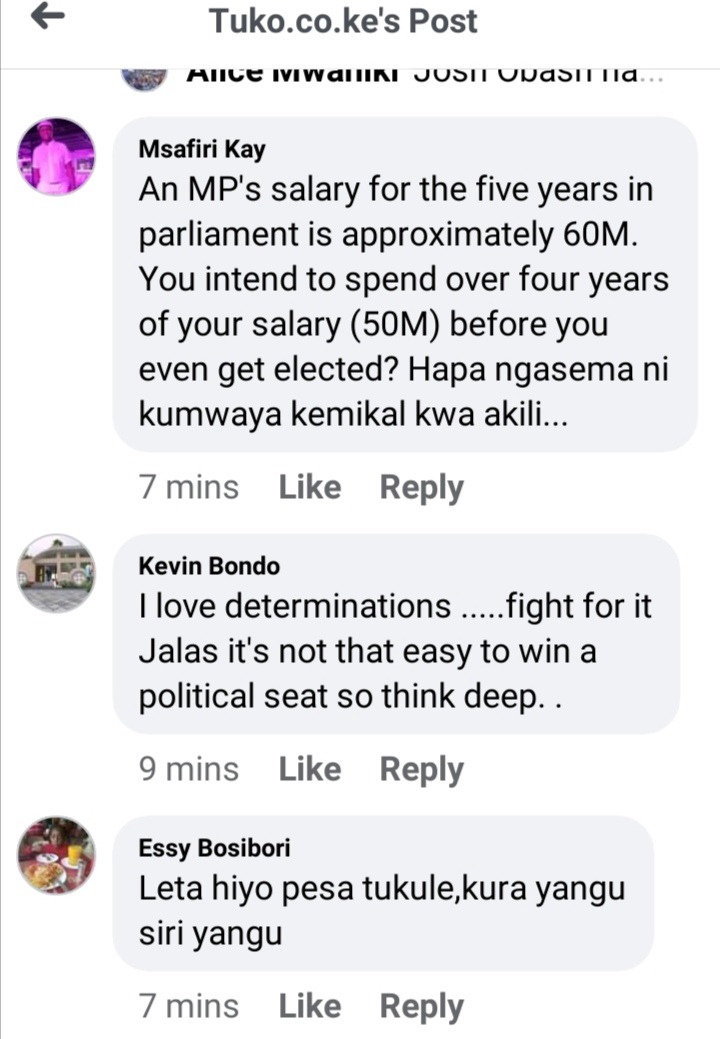Viewport: 720px width, 1039px height.
Task: Open Alice Mwaniki's partially visible avatar
Action: (144, 79)
